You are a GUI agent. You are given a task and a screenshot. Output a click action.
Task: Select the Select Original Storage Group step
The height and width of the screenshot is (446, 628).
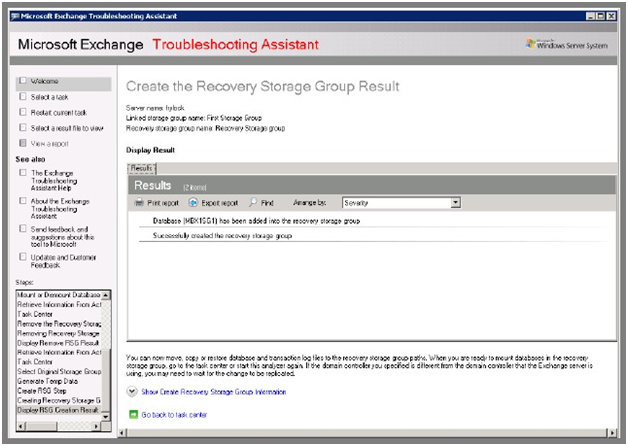click(59, 372)
